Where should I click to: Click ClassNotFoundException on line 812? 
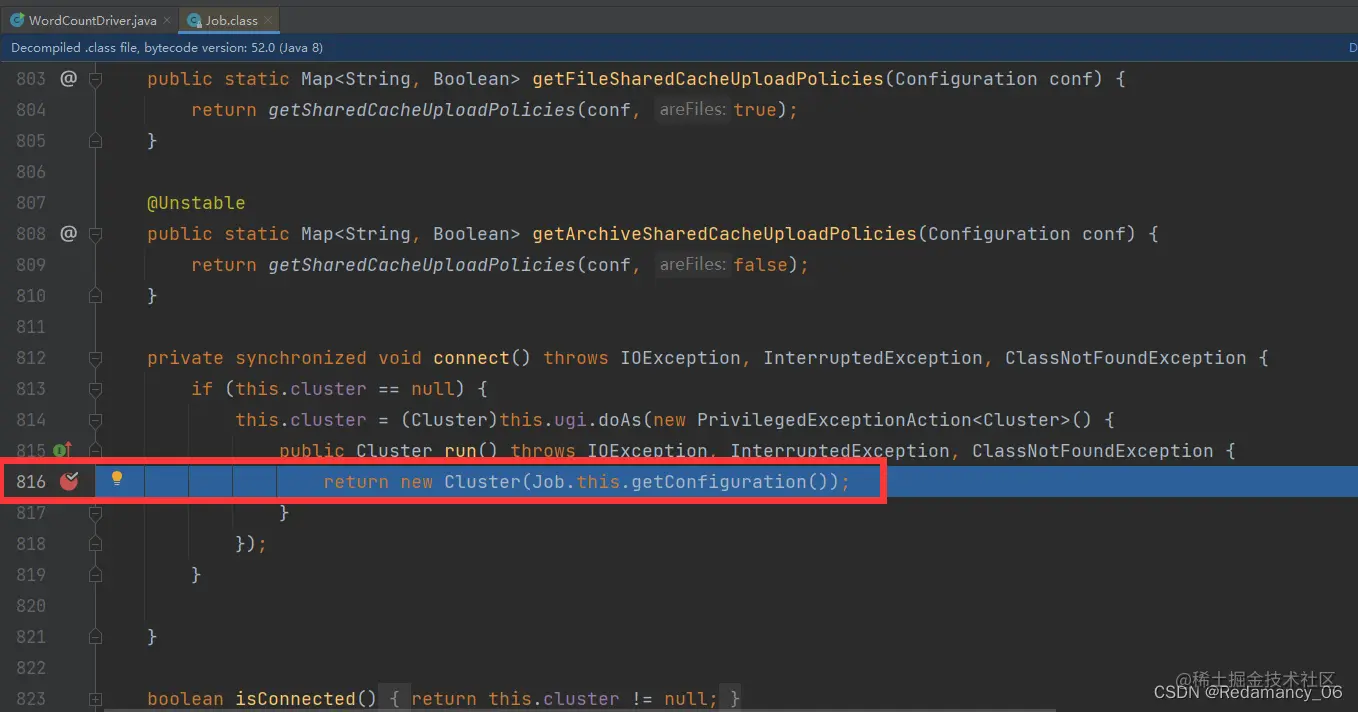pos(1125,358)
